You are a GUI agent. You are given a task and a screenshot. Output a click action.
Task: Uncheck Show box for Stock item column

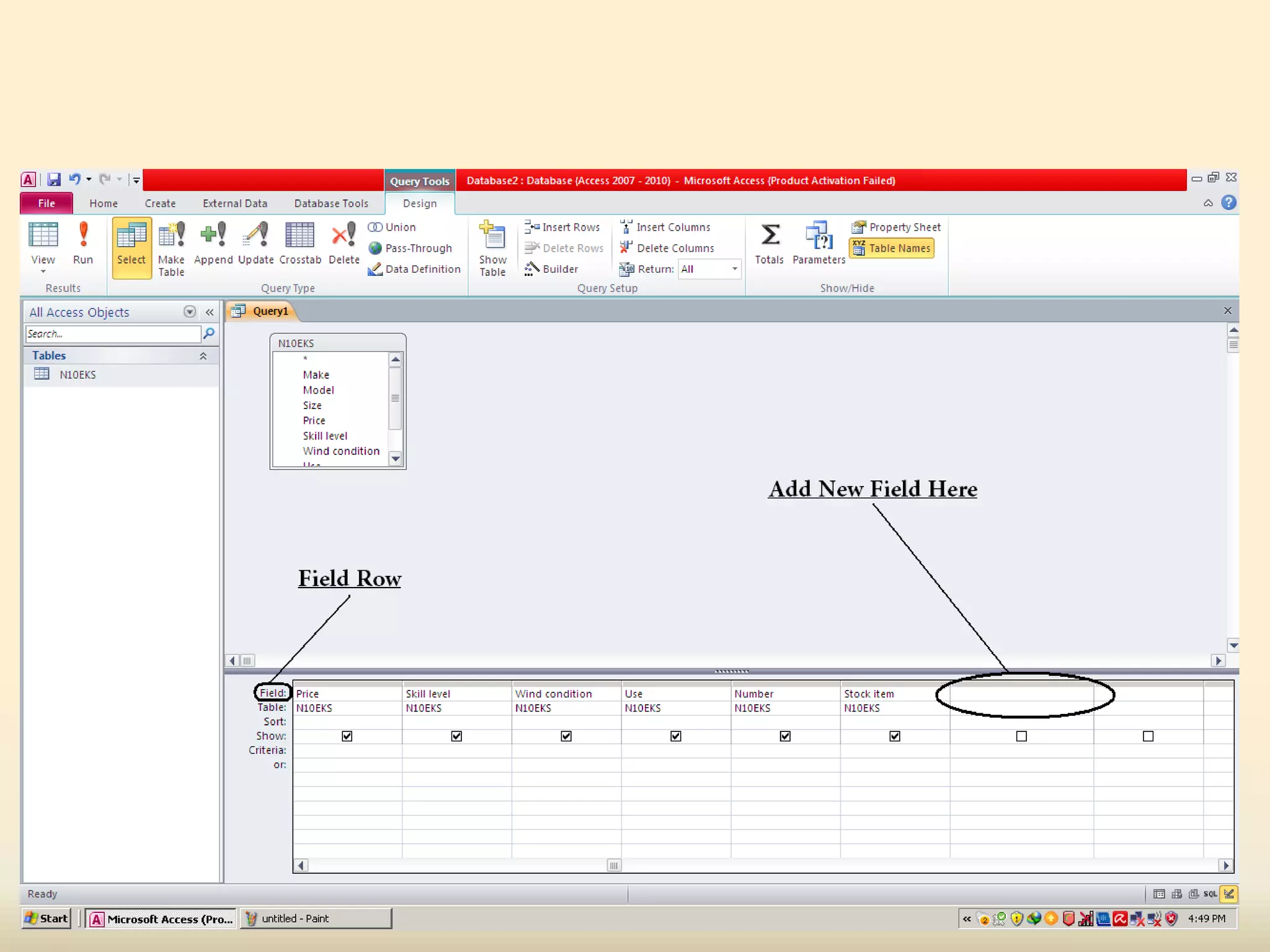pos(895,736)
